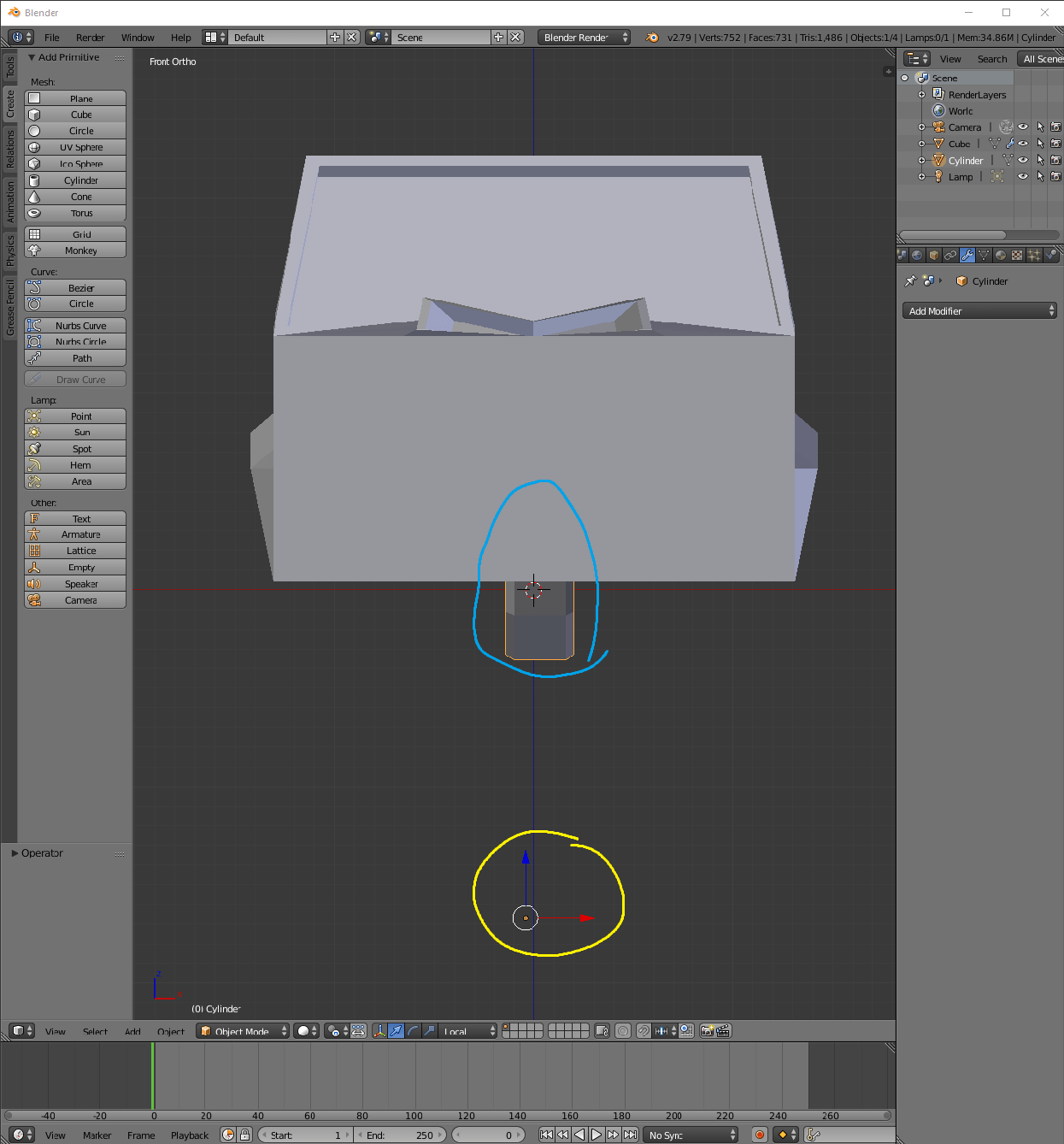Open the Modifiers properties tab (wrench)
1064x1144 pixels.
click(x=967, y=255)
